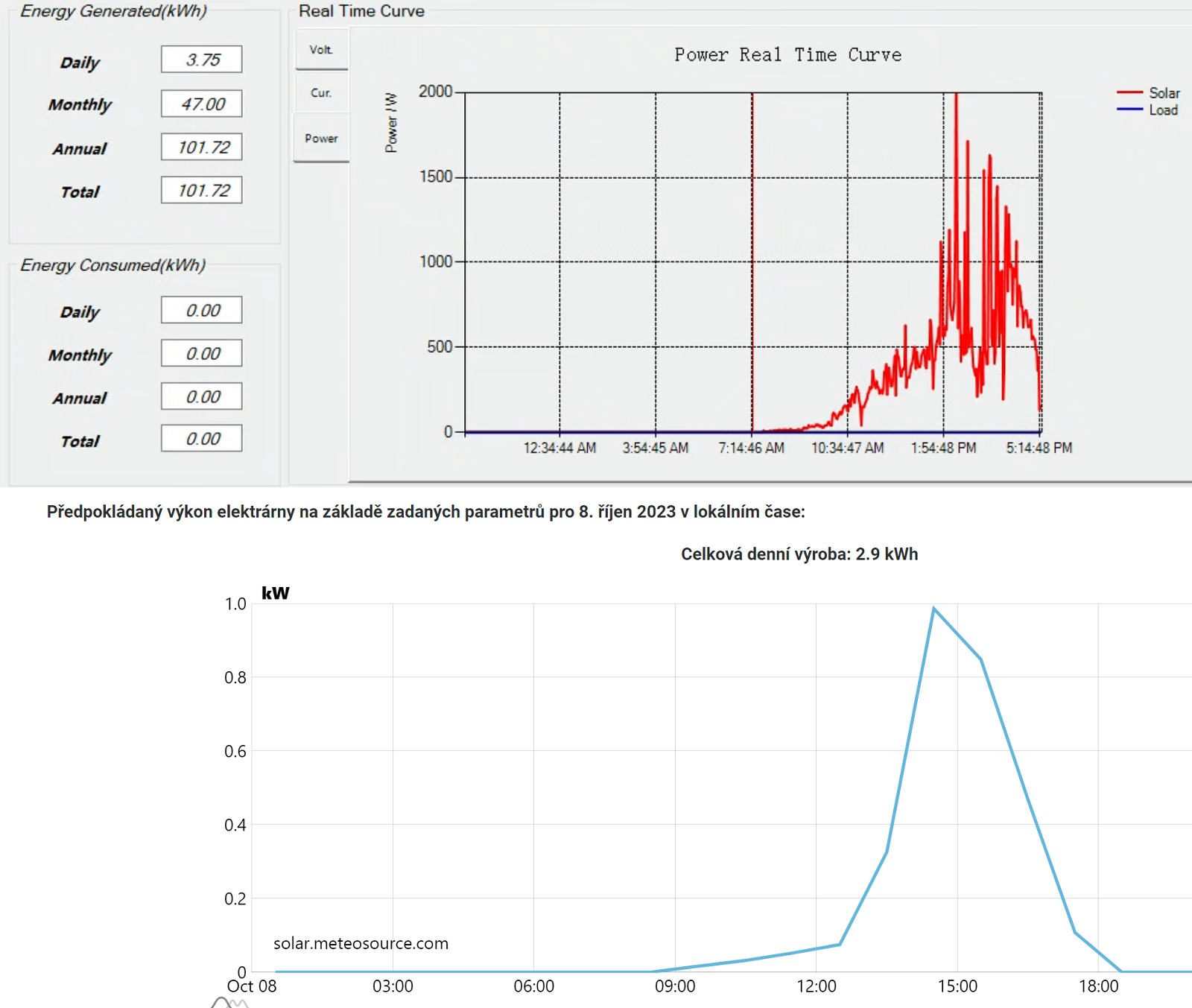The image size is (1192, 1008).
Task: Click the Annual energy consumed field
Action: pyautogui.click(x=202, y=396)
